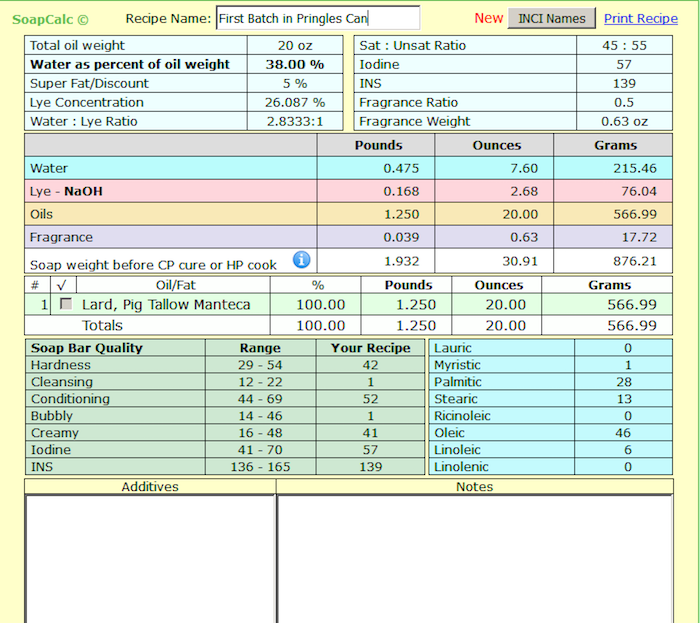Click the INCI Names button
700x623 pixels.
[x=552, y=18]
